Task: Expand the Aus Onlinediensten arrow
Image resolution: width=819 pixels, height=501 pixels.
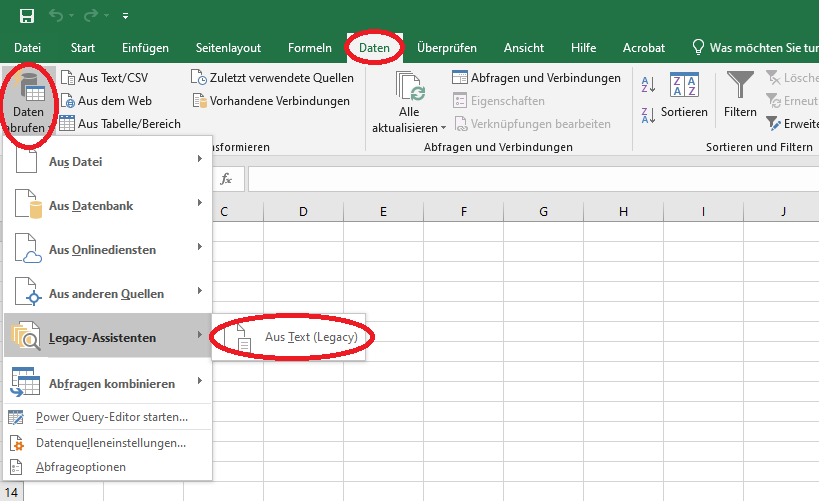Action: (200, 247)
